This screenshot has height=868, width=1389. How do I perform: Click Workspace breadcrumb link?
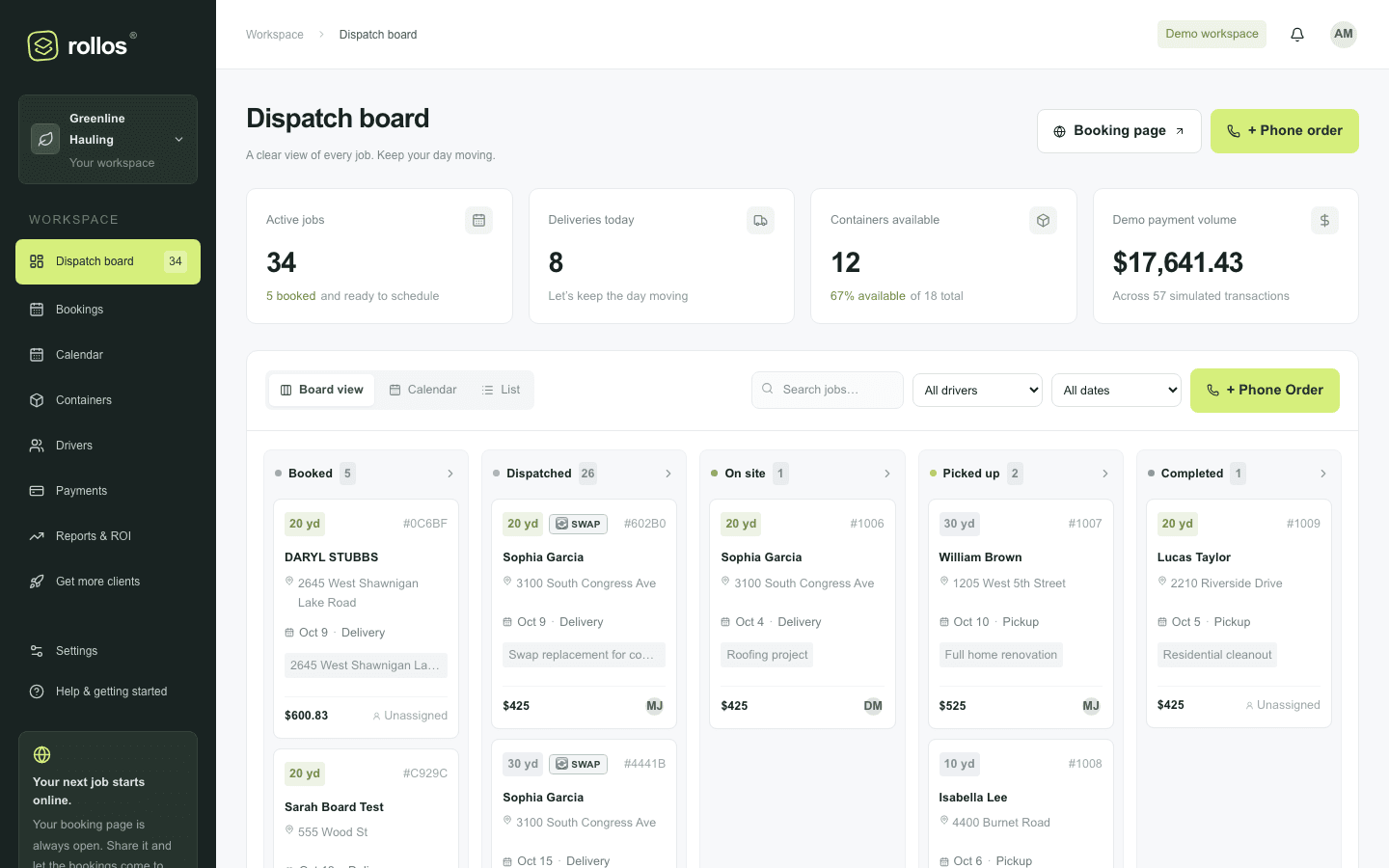pyautogui.click(x=275, y=35)
